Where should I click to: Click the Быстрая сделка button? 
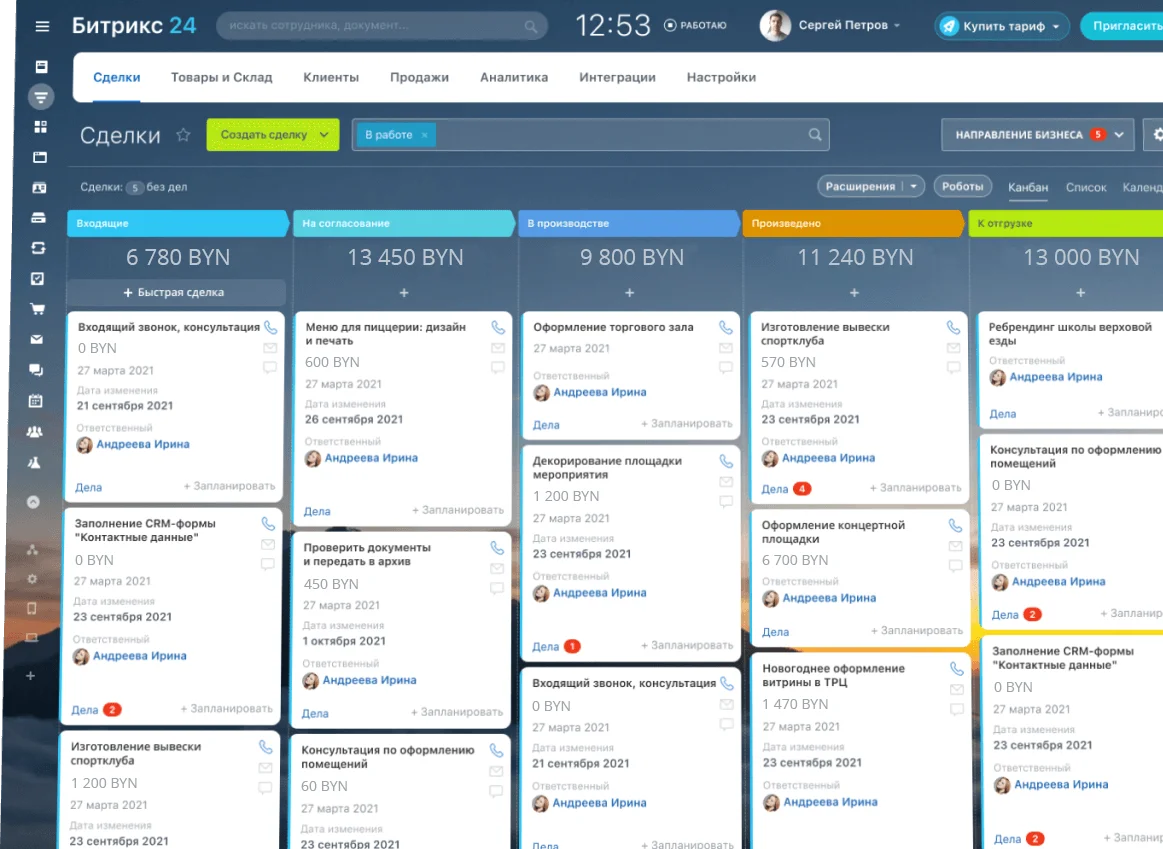(x=176, y=293)
